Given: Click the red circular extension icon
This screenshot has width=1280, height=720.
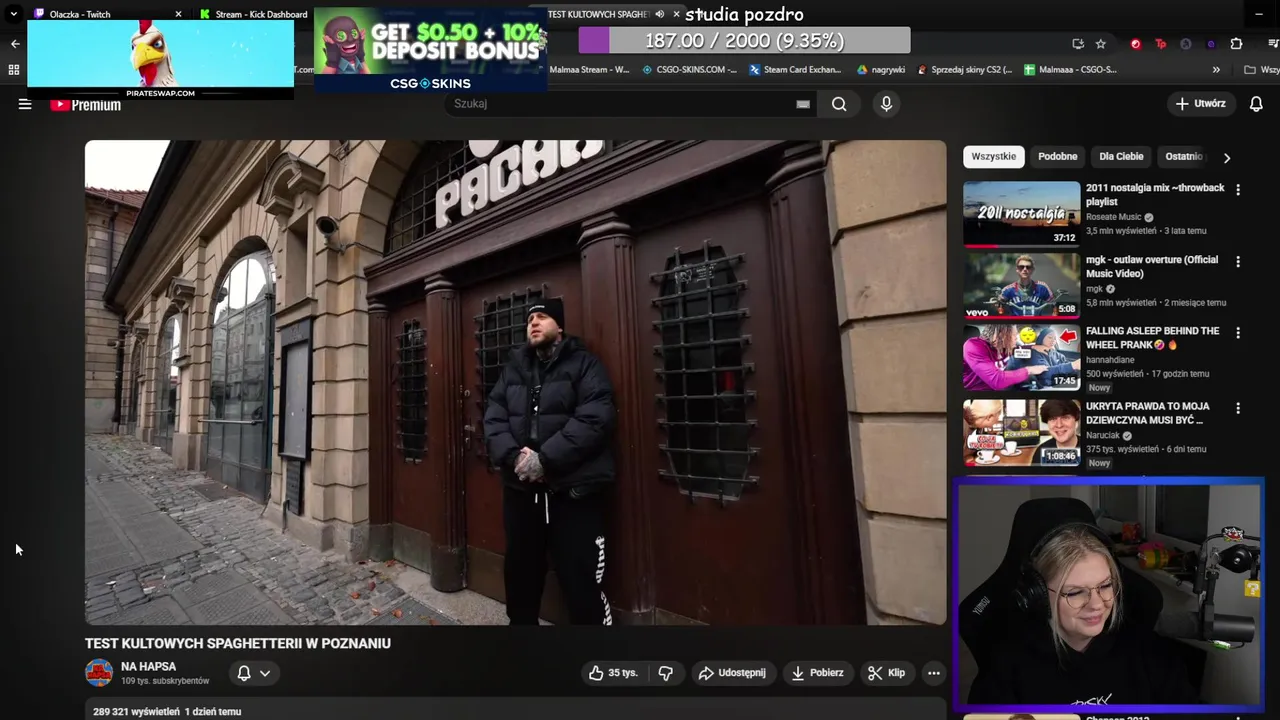Looking at the screenshot, I should (x=1135, y=44).
